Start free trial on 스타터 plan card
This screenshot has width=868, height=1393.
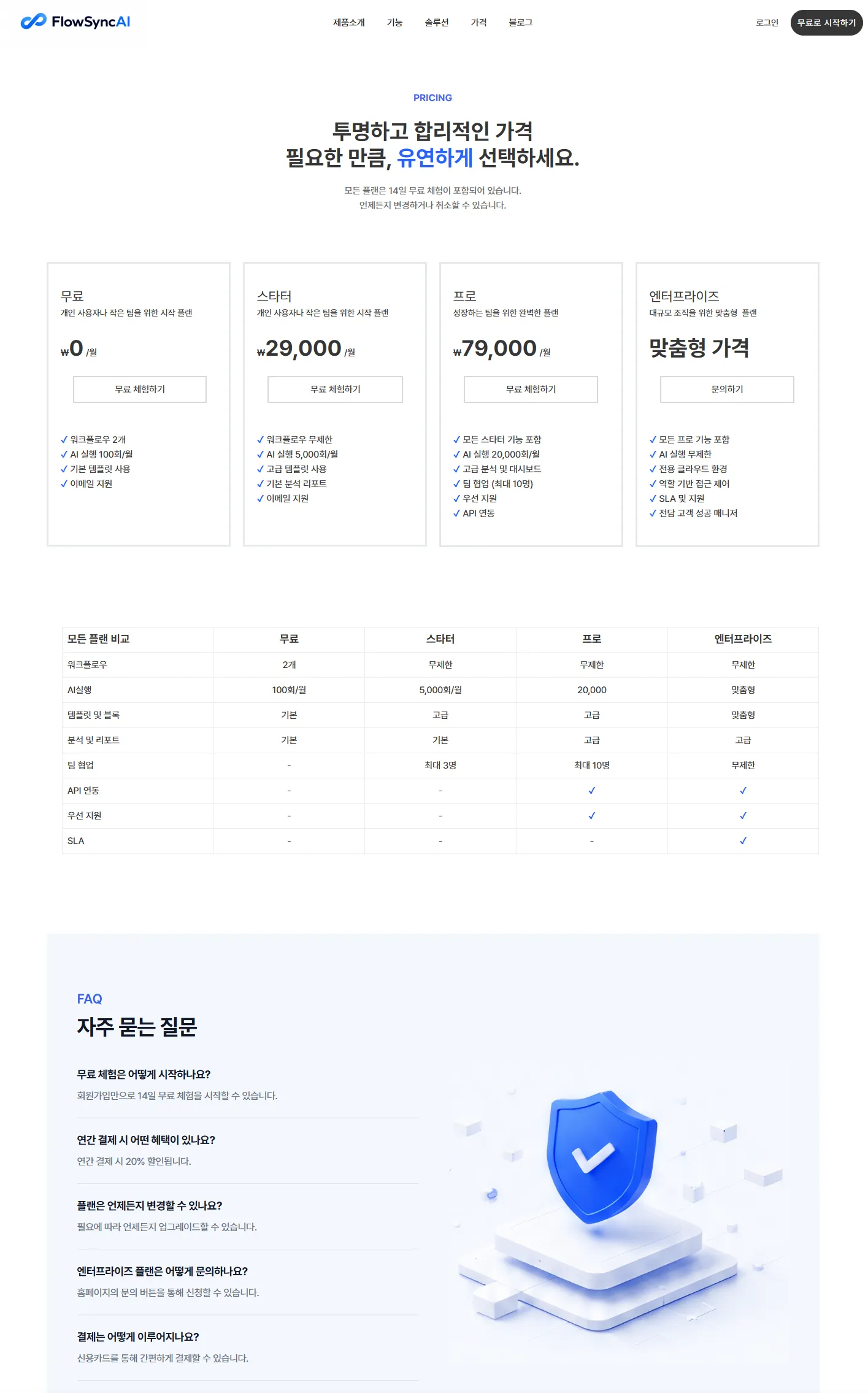(335, 390)
